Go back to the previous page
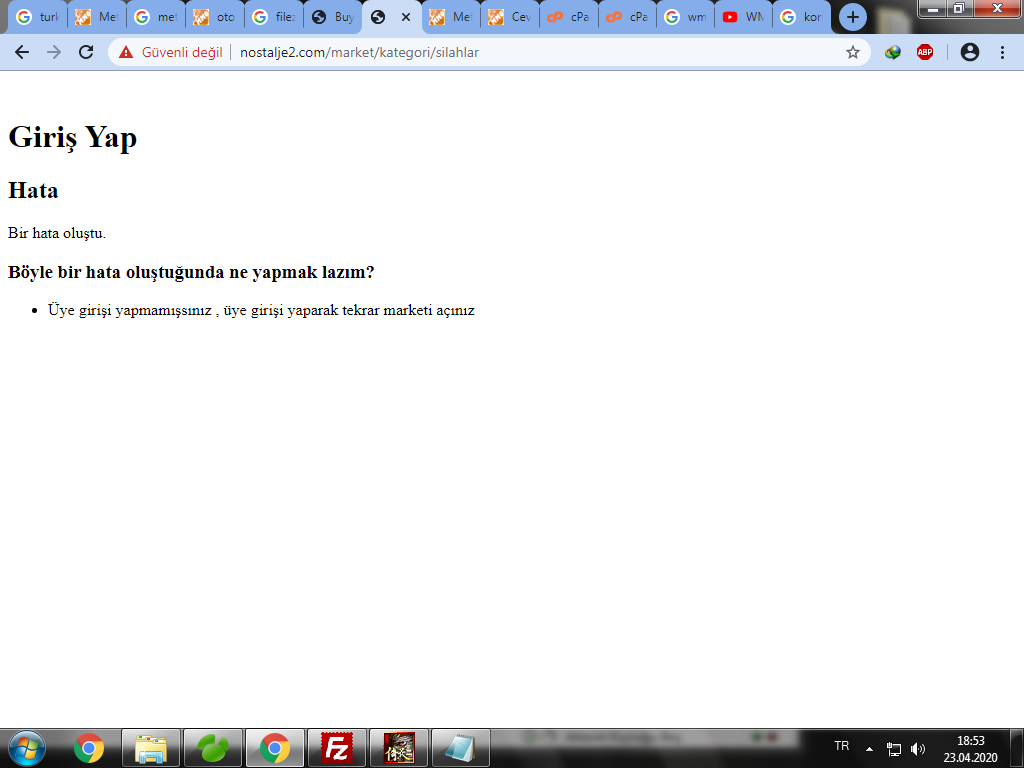 [x=22, y=52]
